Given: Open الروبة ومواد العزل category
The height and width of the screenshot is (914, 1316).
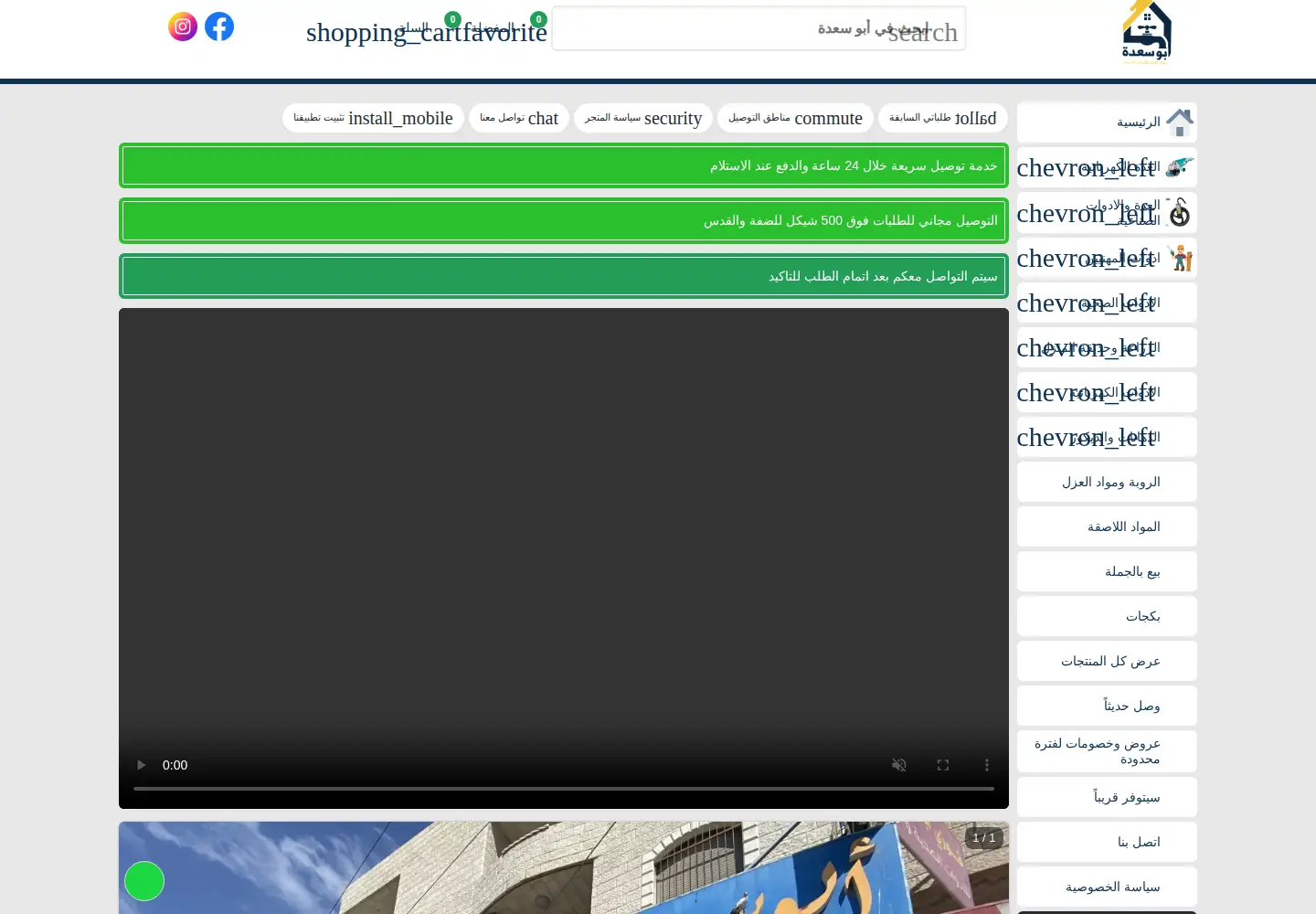Looking at the screenshot, I should click(x=1107, y=482).
